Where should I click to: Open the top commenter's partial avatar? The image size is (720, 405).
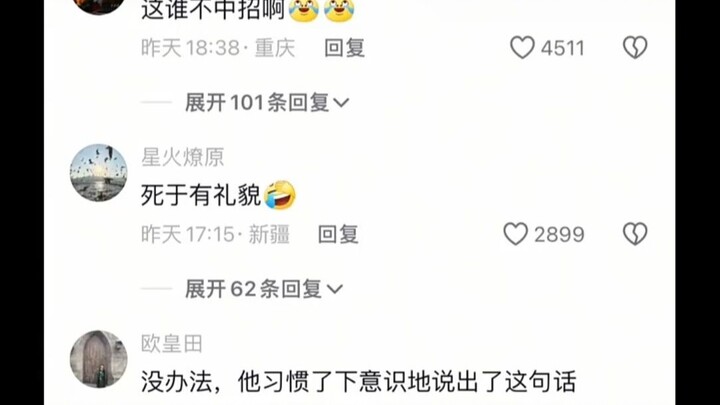click(98, 6)
